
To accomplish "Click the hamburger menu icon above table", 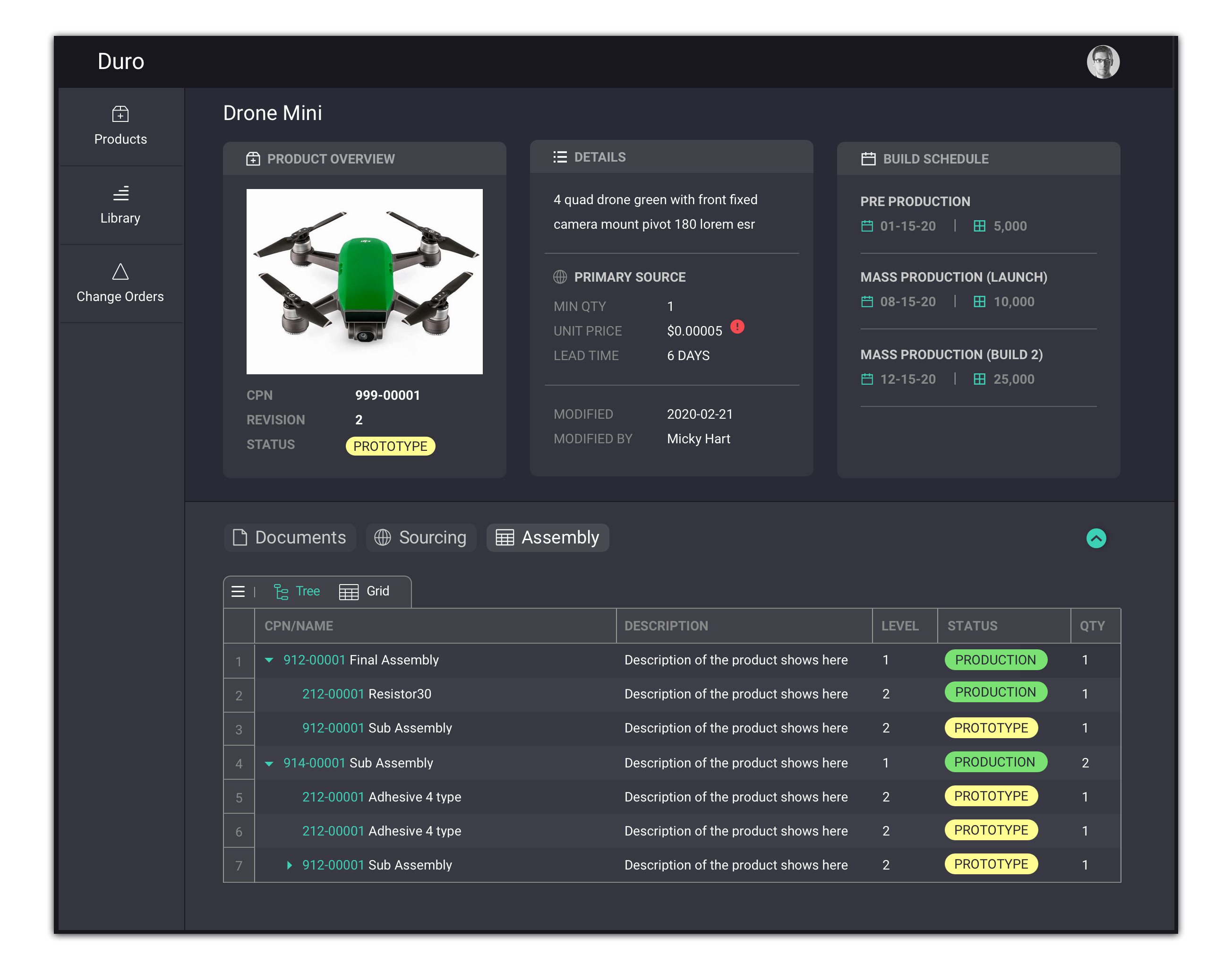I will [238, 592].
